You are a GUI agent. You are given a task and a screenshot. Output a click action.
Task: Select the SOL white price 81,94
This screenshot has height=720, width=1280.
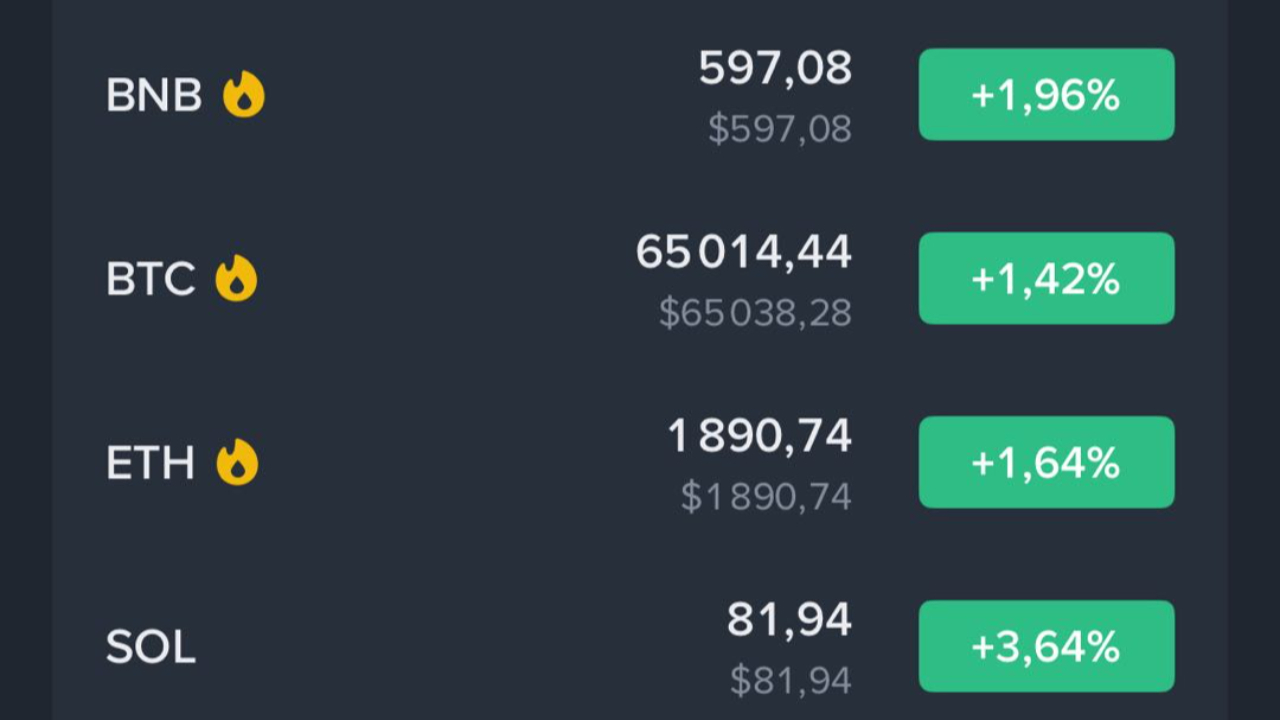coord(789,620)
